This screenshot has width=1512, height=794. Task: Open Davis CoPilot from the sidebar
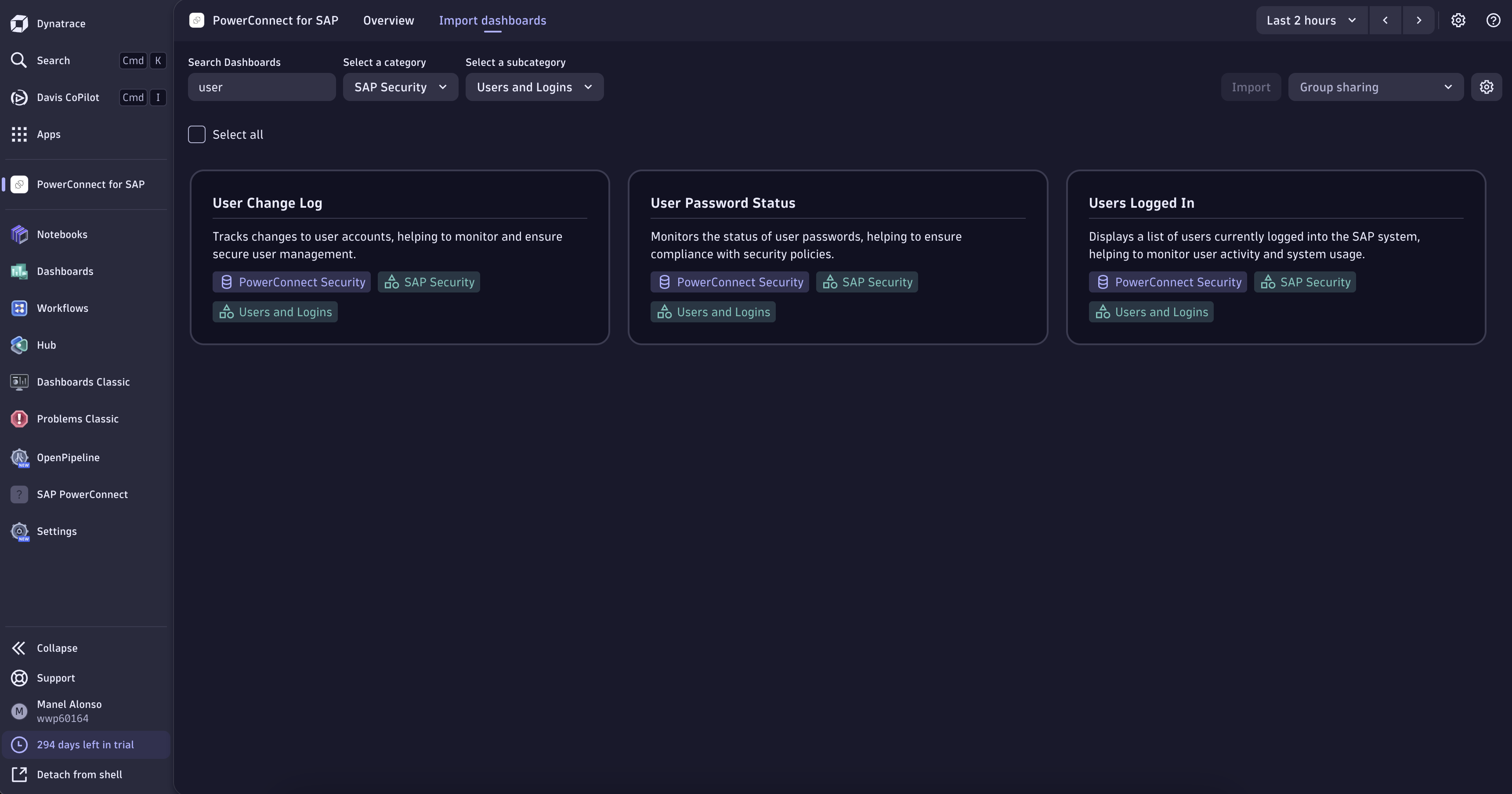coord(19,97)
